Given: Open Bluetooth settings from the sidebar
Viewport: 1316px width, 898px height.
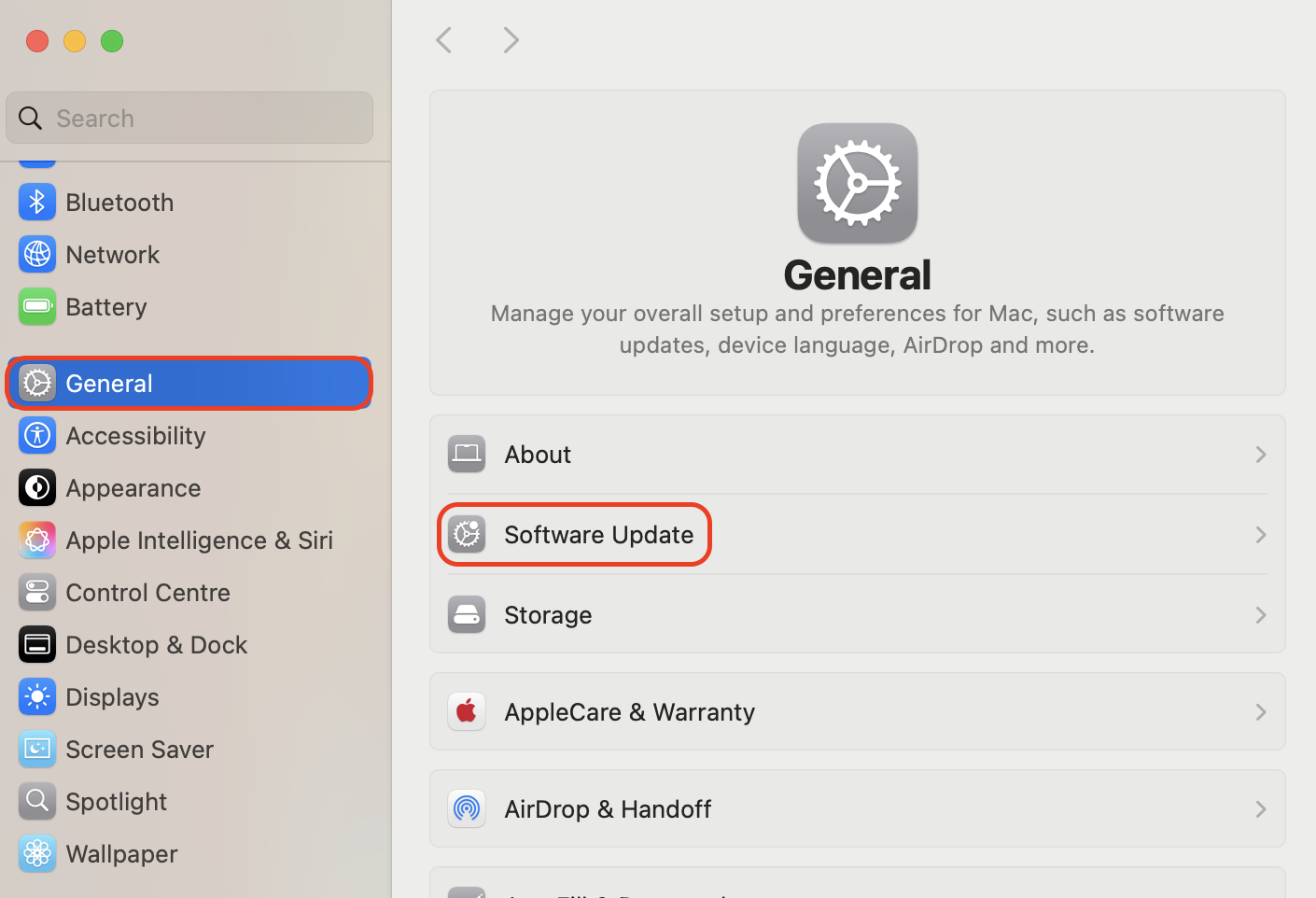Looking at the screenshot, I should [x=36, y=202].
